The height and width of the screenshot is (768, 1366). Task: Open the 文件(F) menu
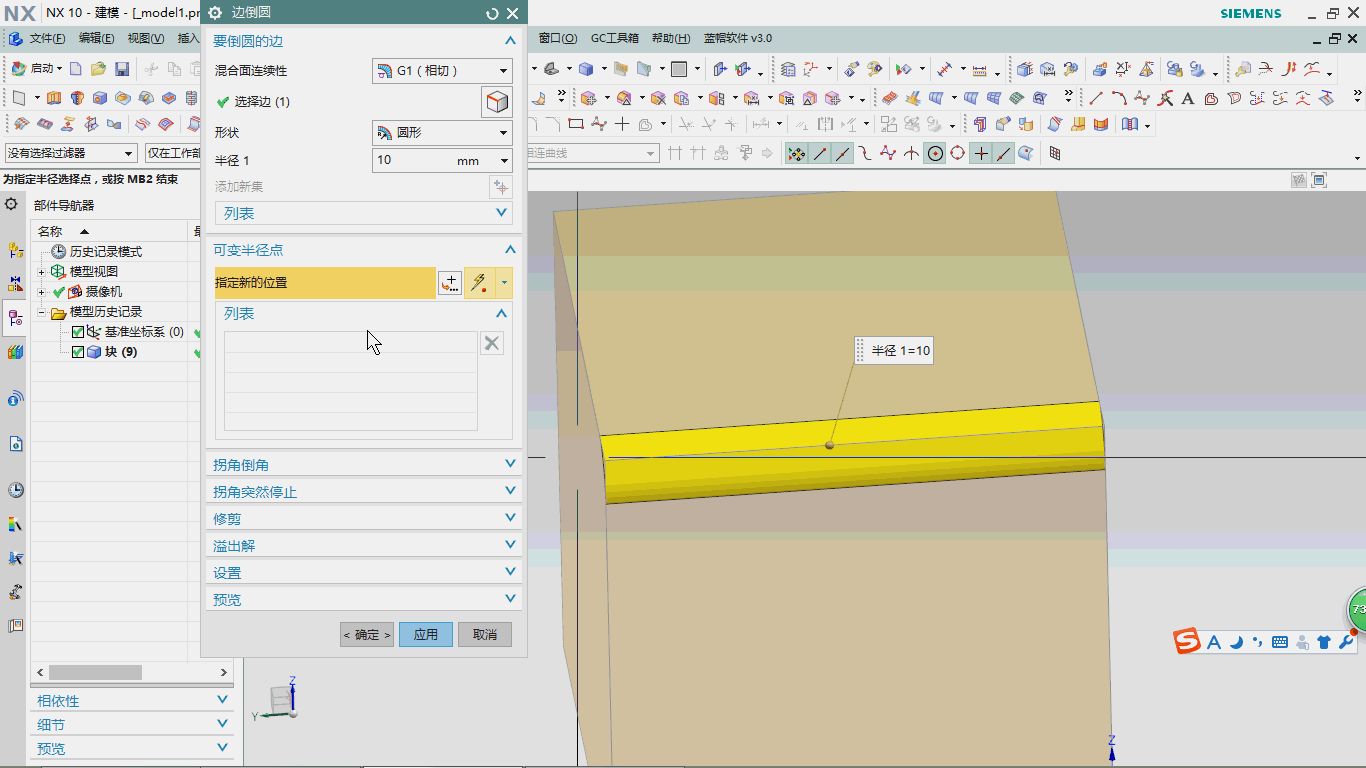[47, 38]
